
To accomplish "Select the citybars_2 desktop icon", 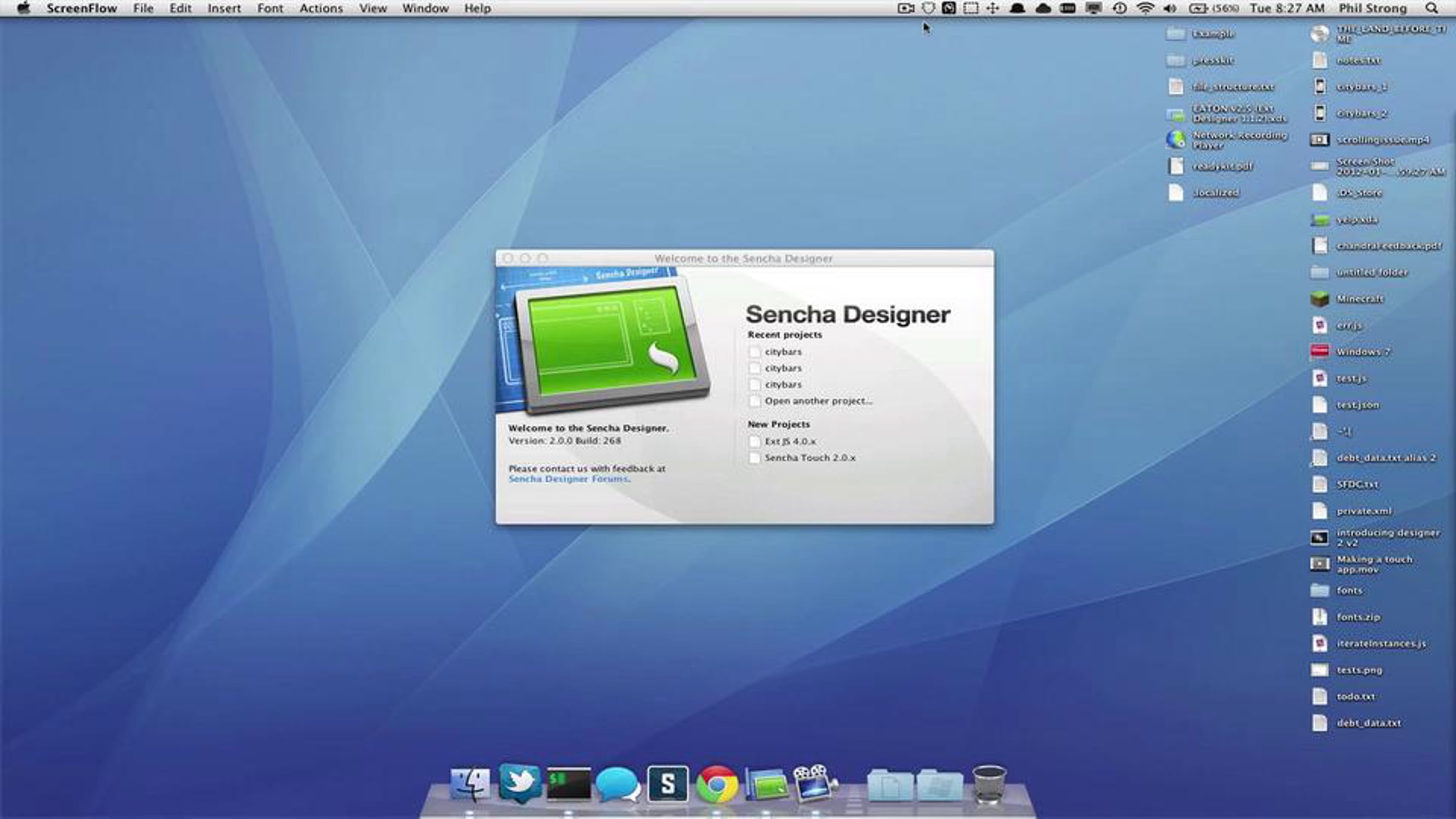I will [1319, 113].
